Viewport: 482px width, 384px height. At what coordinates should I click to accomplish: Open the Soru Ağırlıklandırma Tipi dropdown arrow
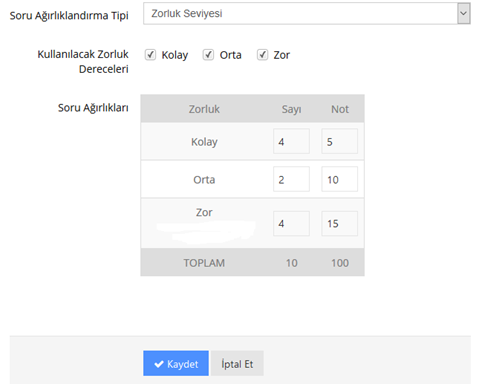point(463,14)
